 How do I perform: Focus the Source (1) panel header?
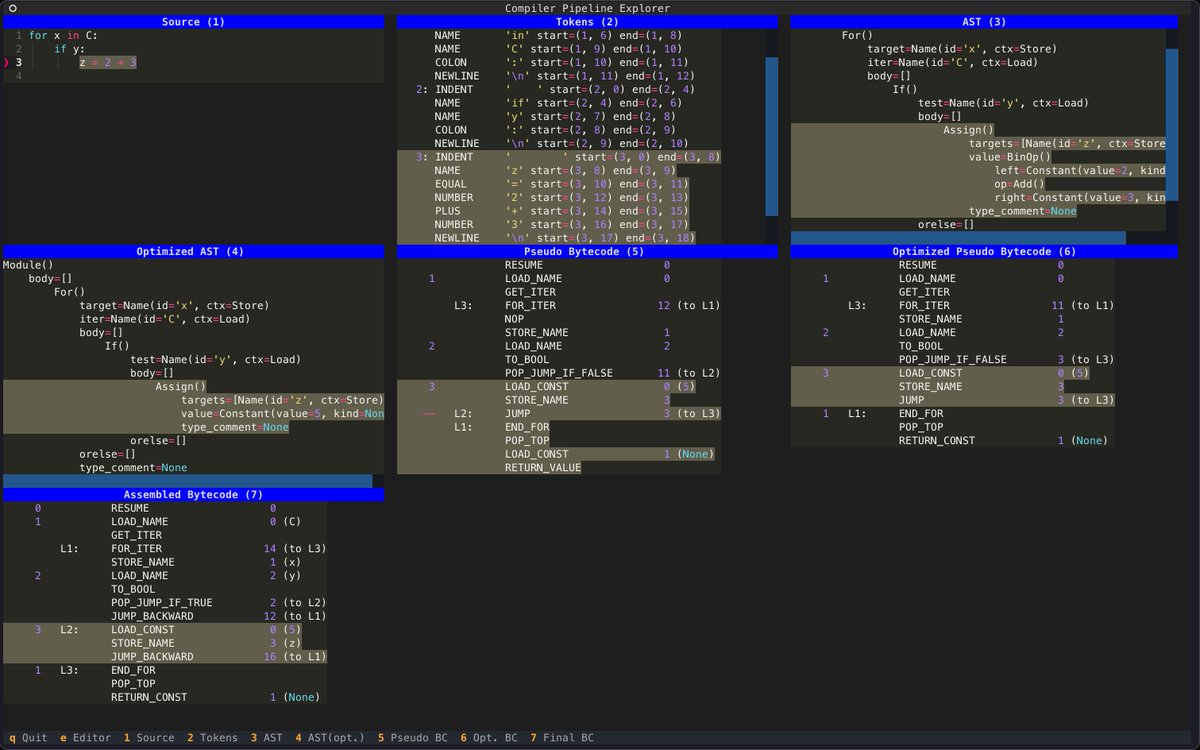pyautogui.click(x=193, y=22)
